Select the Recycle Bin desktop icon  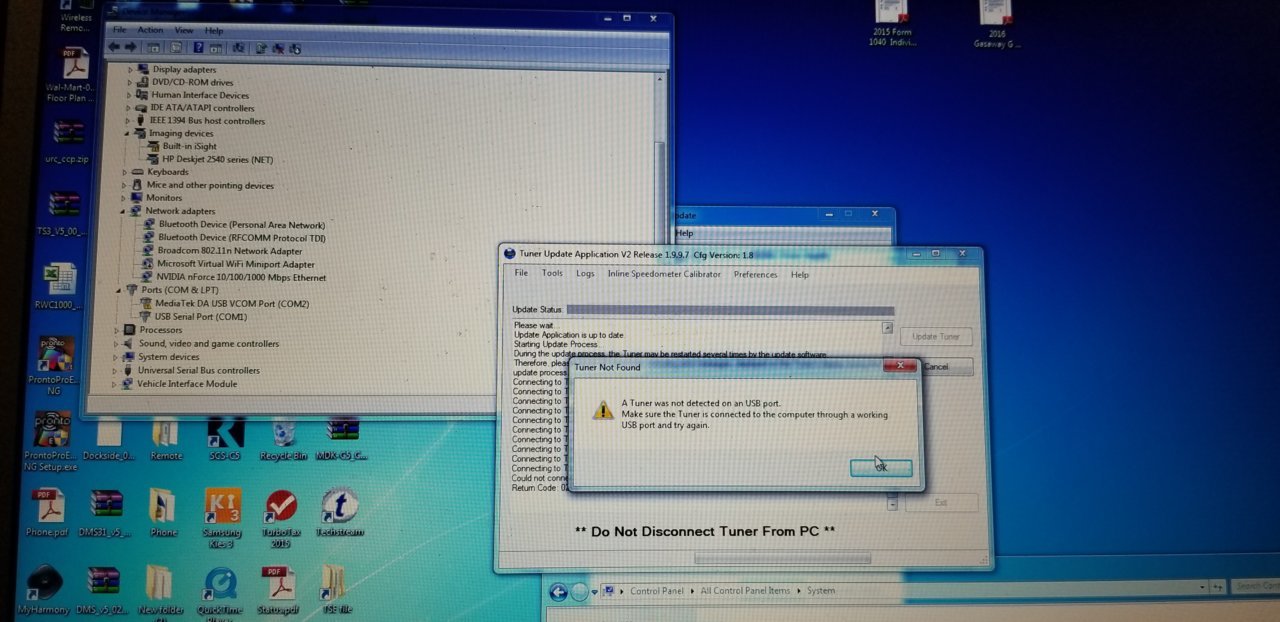tap(283, 438)
